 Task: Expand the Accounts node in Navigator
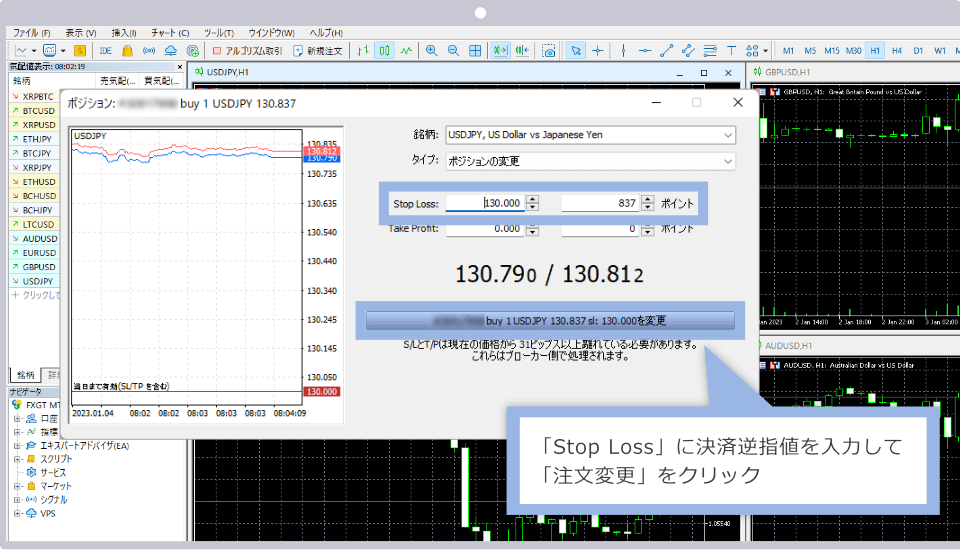click(x=17, y=419)
